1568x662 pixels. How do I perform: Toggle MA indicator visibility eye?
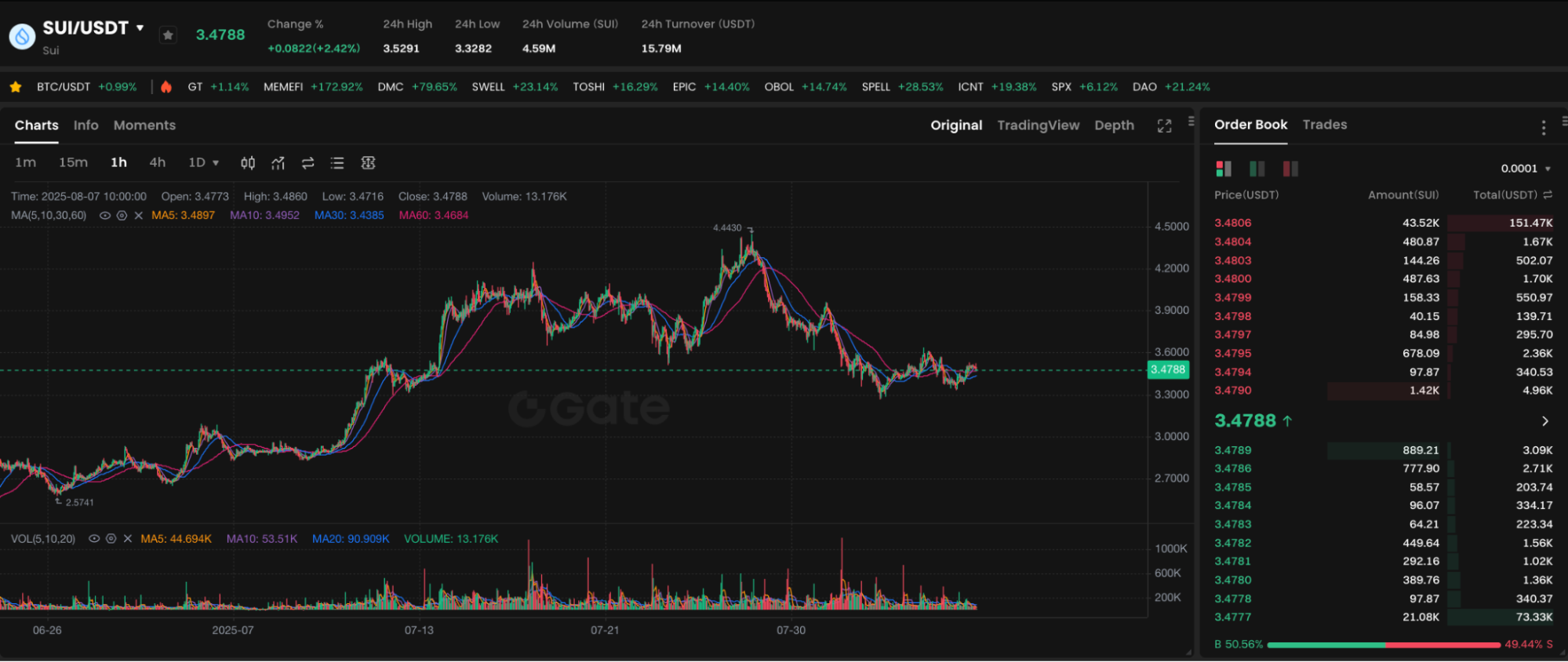[x=104, y=216]
